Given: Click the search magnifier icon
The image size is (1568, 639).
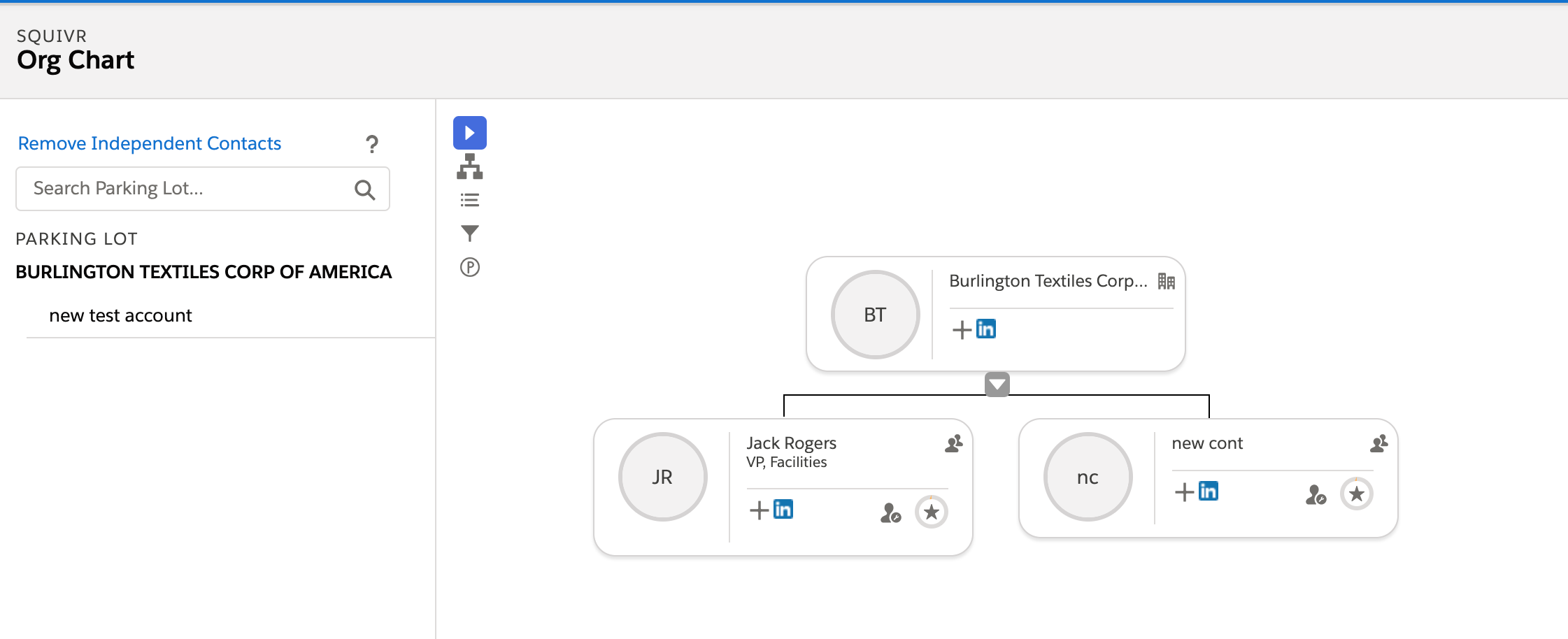Looking at the screenshot, I should coord(364,189).
